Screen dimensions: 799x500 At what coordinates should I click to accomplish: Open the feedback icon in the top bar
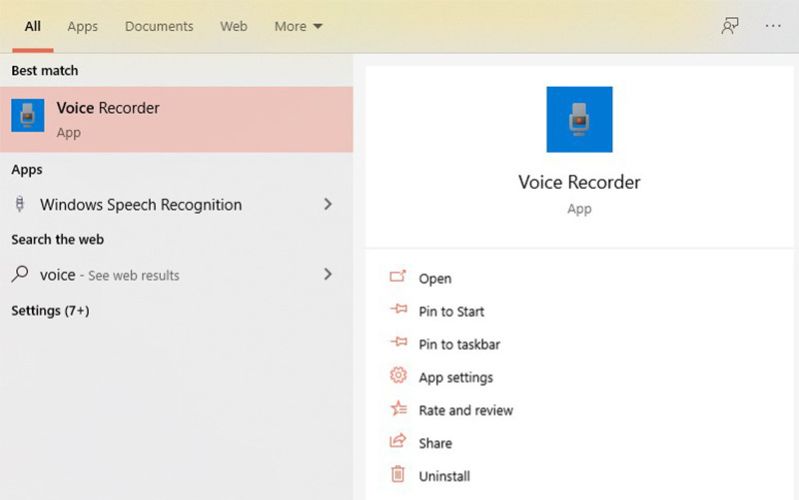(730, 26)
